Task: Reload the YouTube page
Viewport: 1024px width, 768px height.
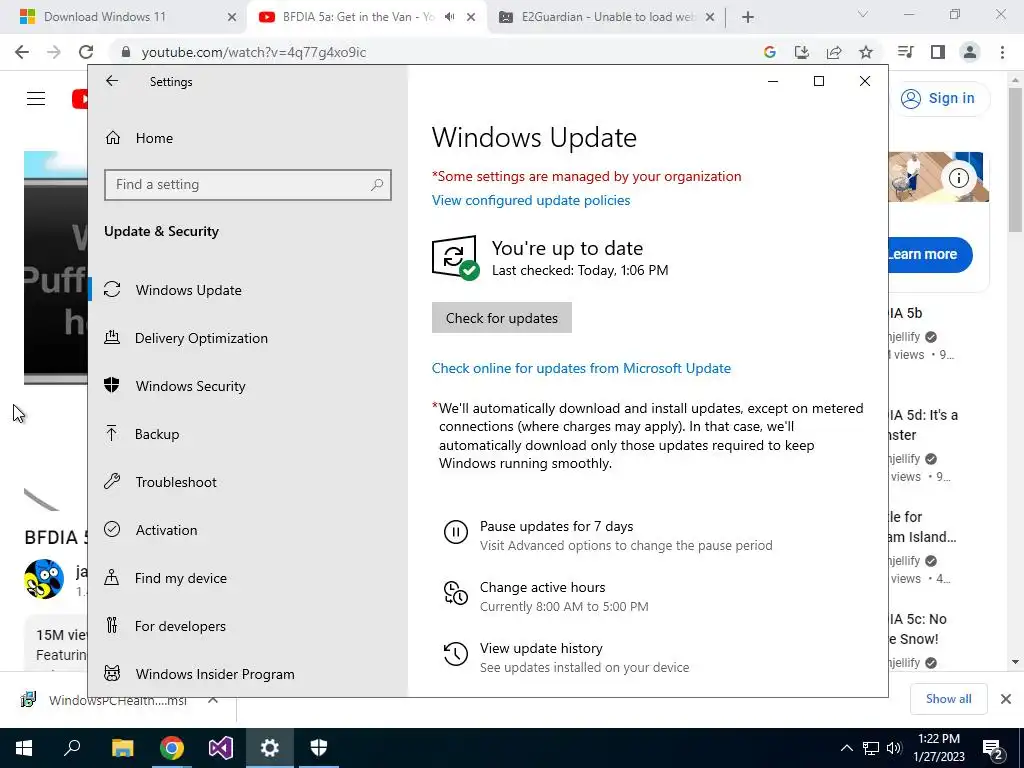Action: tap(86, 52)
